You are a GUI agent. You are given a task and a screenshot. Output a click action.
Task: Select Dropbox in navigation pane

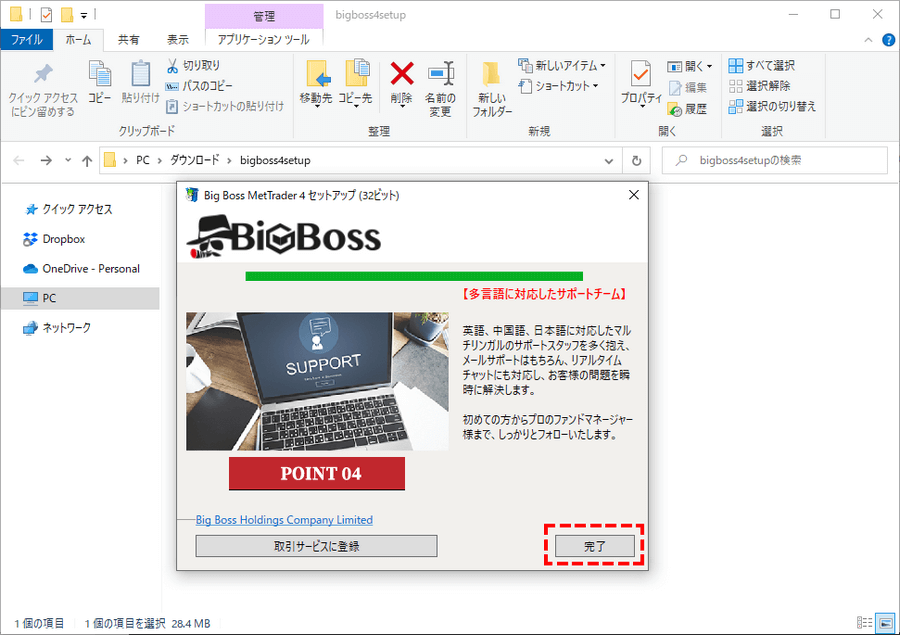[x=55, y=239]
